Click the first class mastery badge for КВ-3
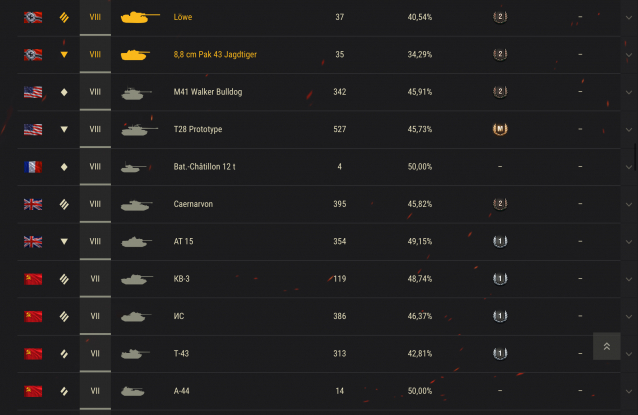Viewport: 638px width, 415px height. click(x=500, y=279)
